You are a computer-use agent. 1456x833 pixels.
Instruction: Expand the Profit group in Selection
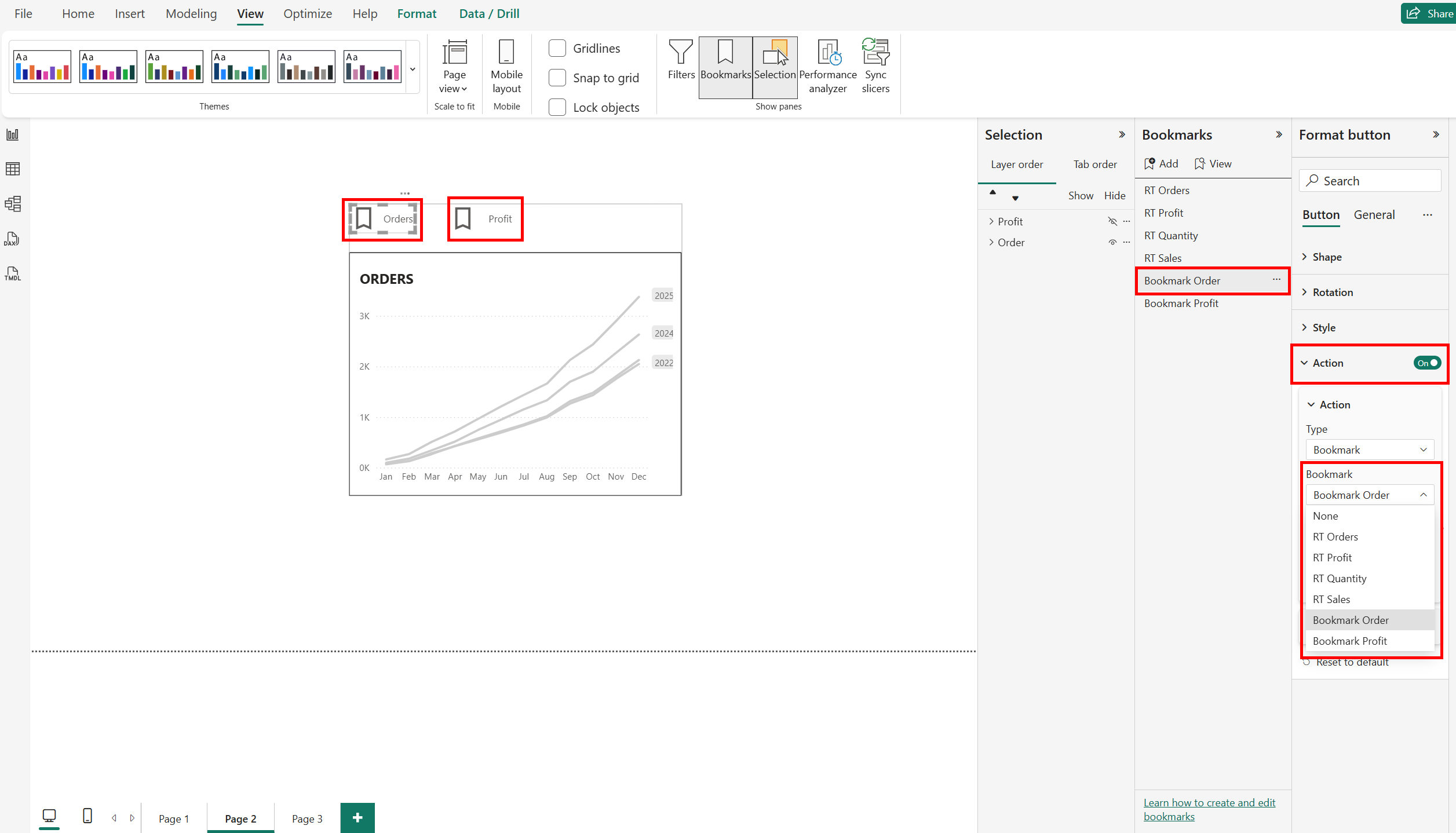991,221
